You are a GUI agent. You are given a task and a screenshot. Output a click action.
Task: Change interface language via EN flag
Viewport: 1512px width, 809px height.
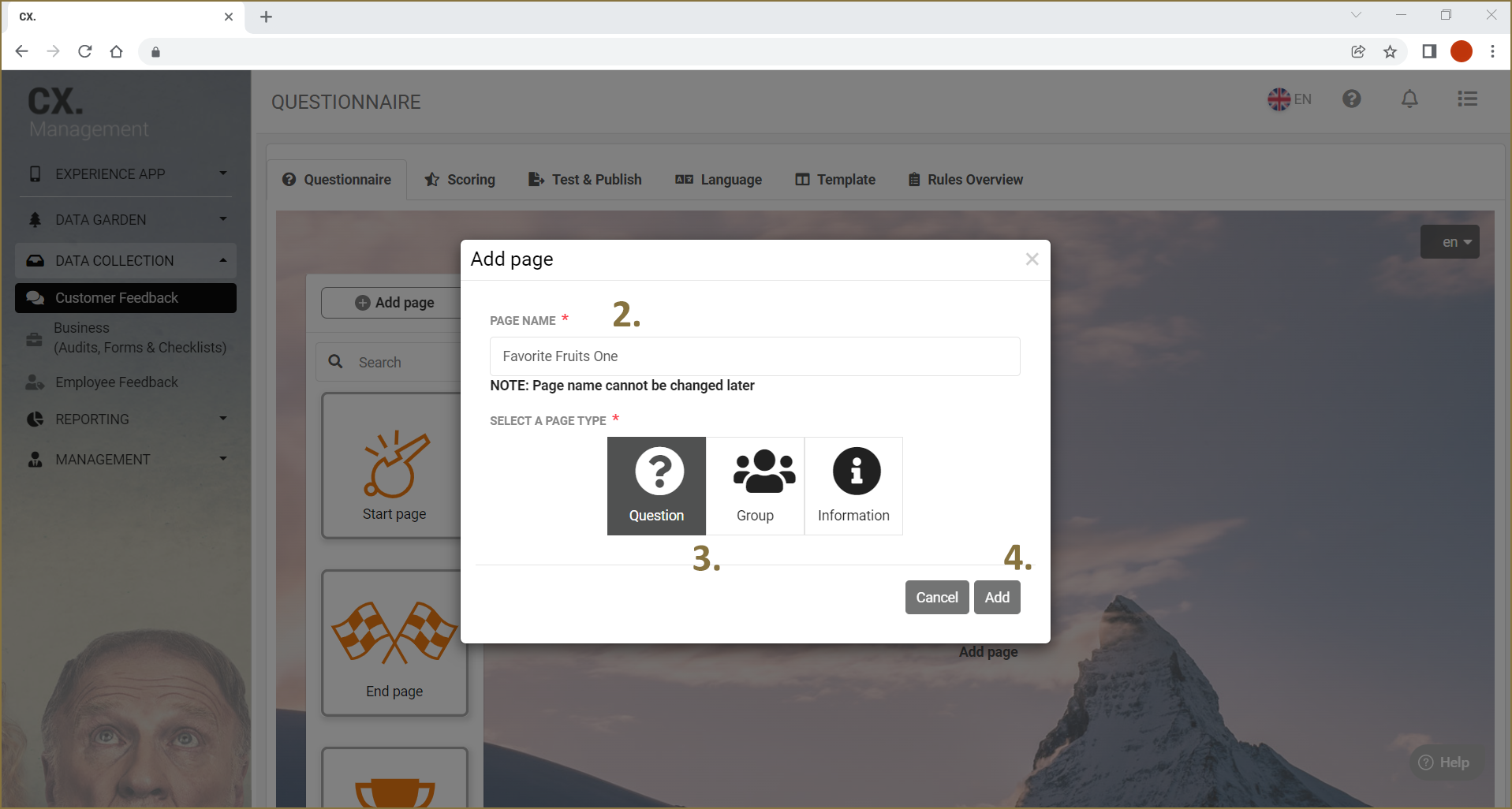(x=1289, y=99)
